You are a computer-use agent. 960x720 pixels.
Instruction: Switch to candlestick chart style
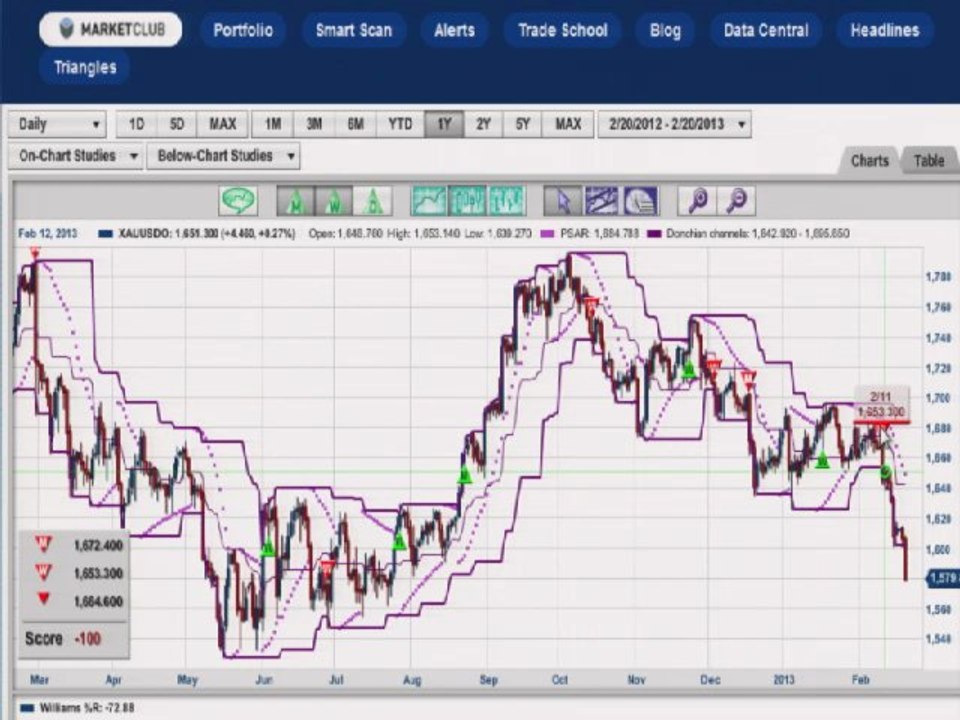(x=467, y=201)
